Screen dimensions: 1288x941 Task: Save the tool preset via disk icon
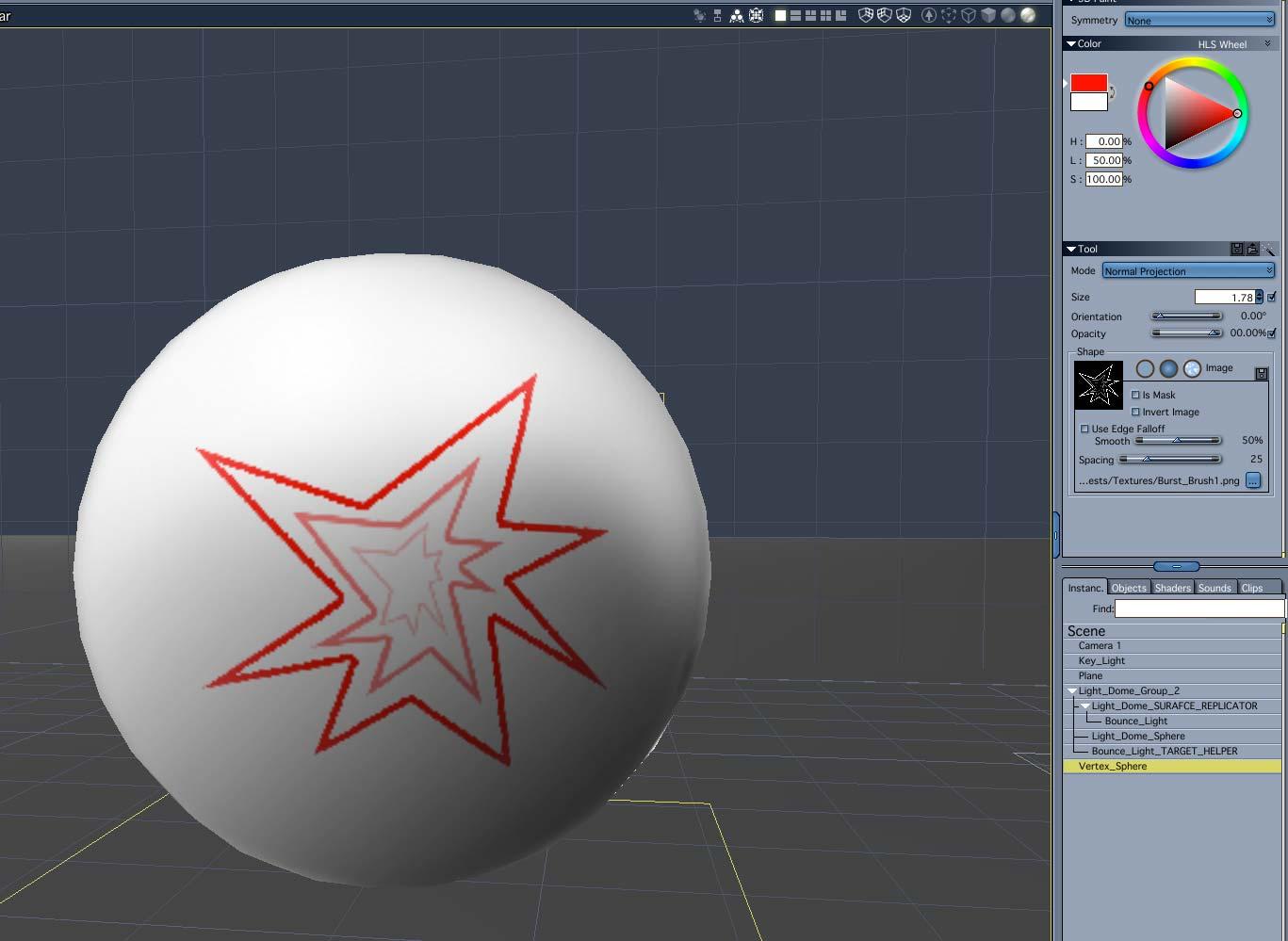pyautogui.click(x=1237, y=249)
